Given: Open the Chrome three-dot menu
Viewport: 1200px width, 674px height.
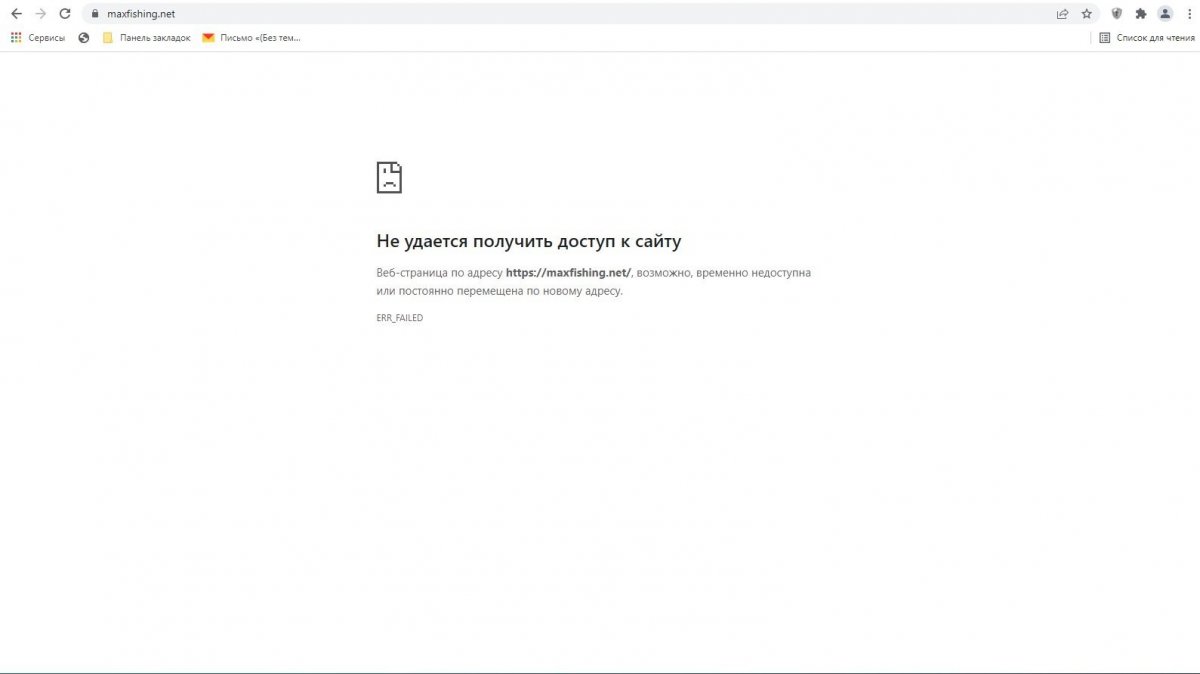Looking at the screenshot, I should (x=1188, y=14).
